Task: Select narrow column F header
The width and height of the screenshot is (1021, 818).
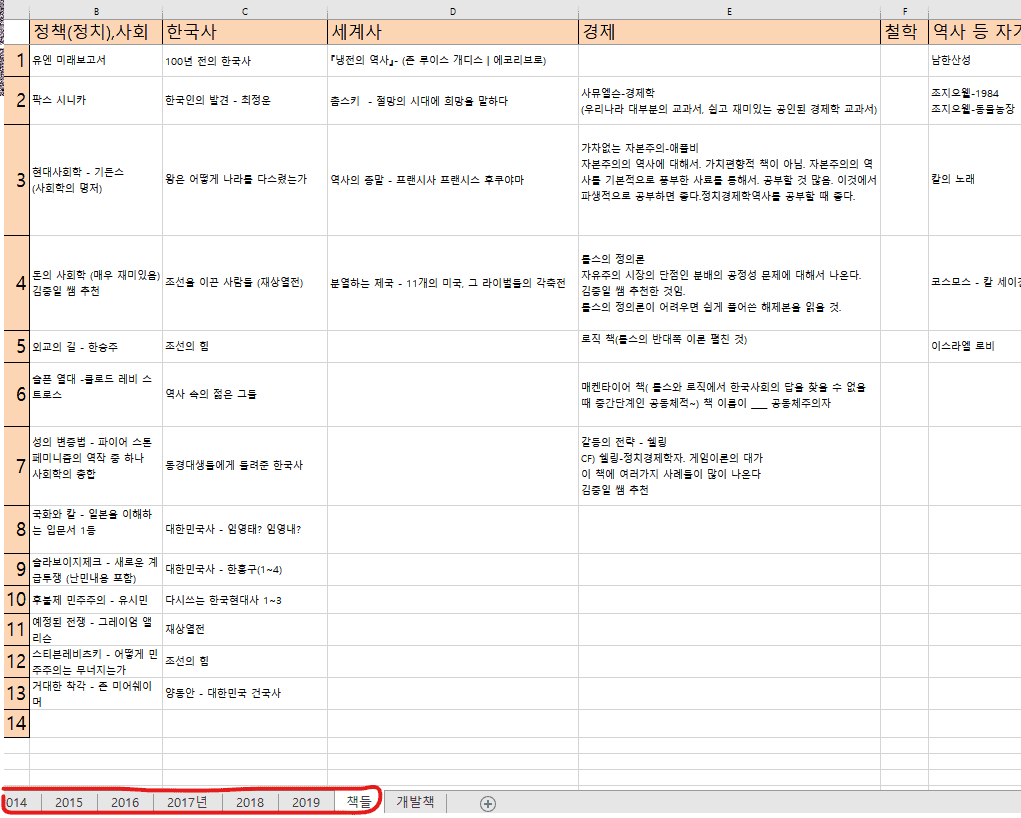Action: click(x=904, y=10)
